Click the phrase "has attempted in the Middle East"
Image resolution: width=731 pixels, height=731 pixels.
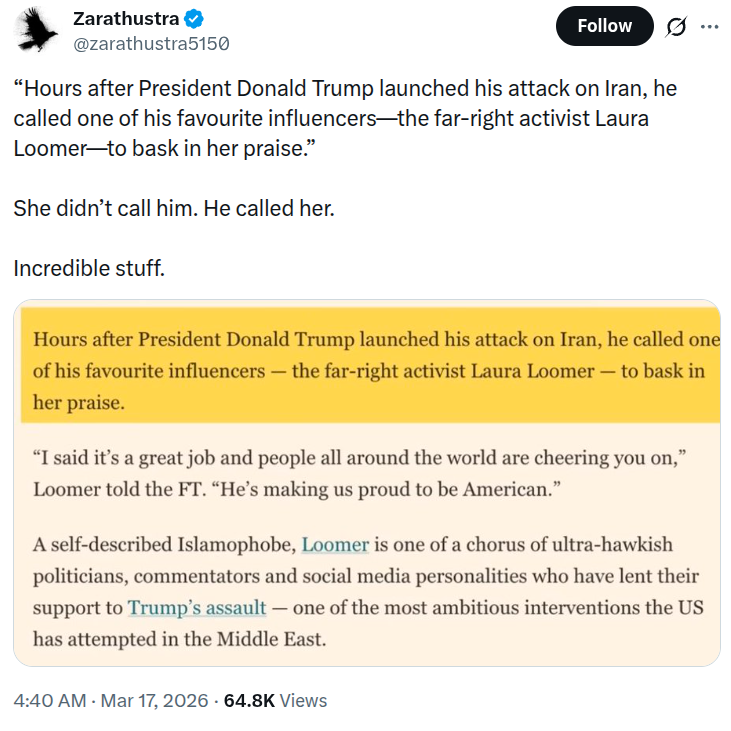click(180, 638)
